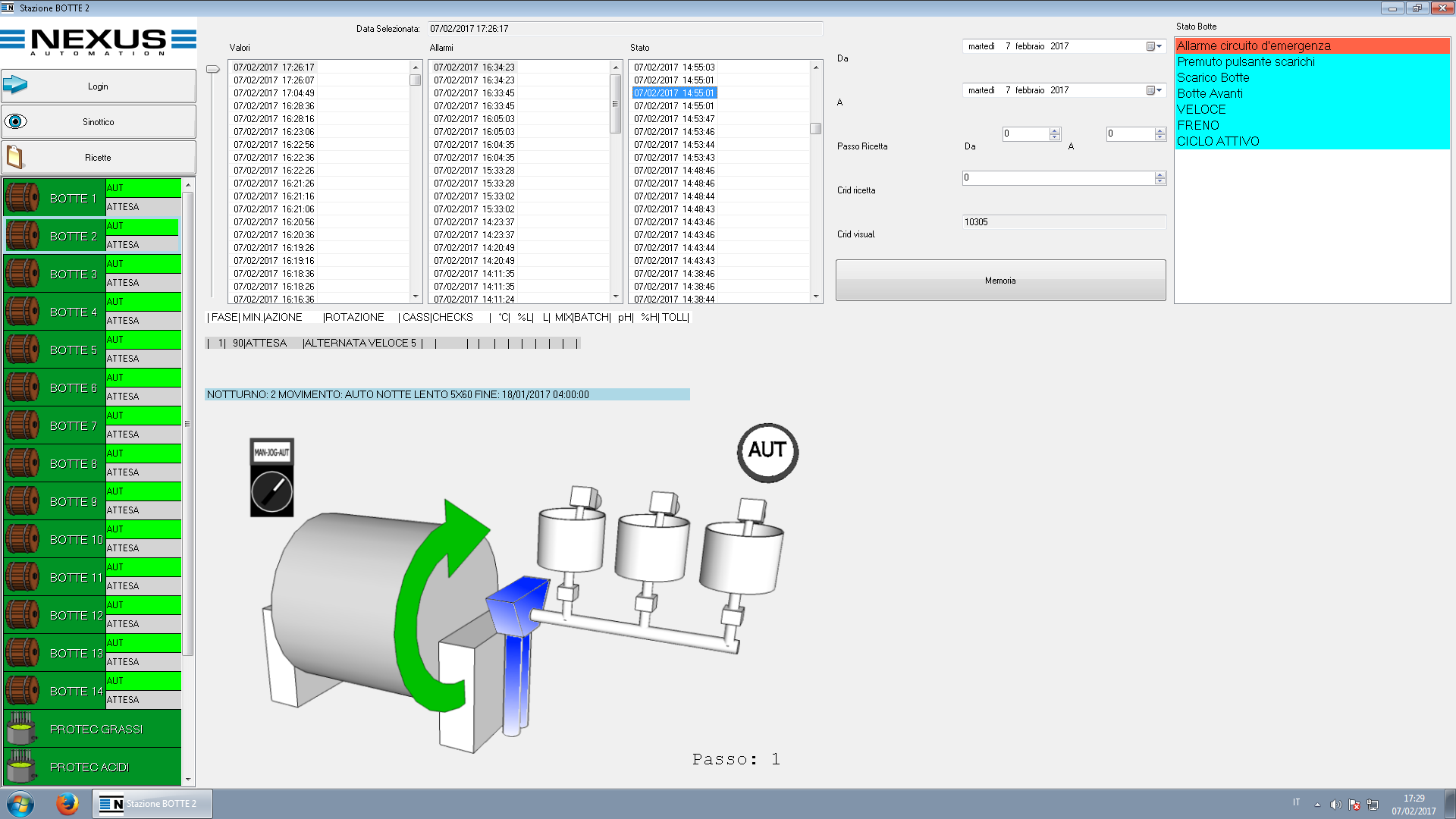Click the Memoria button
This screenshot has height=819, width=1456.
pos(999,281)
